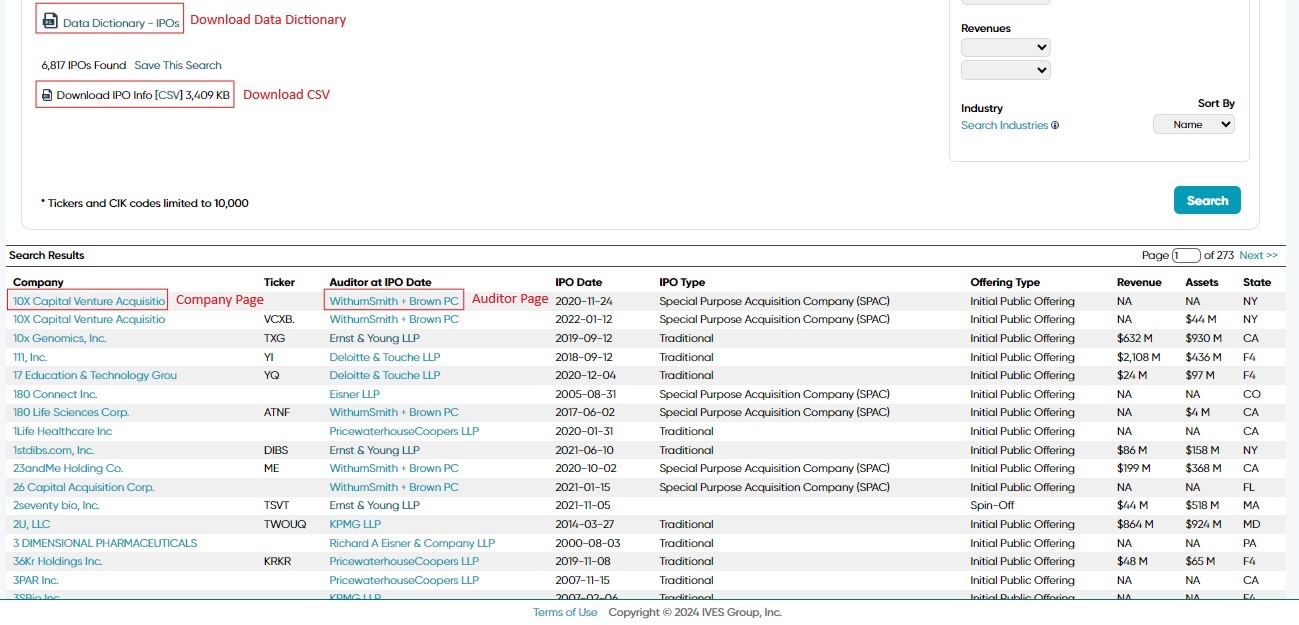The width and height of the screenshot is (1299, 625).
Task: Open Terms of Use link
Action: [x=565, y=612]
